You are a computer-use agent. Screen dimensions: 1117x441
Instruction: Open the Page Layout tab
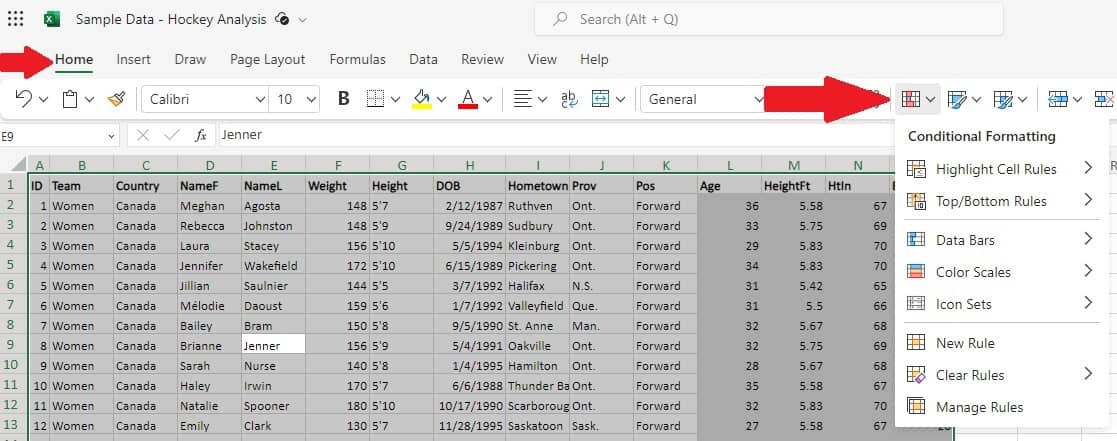click(x=267, y=60)
